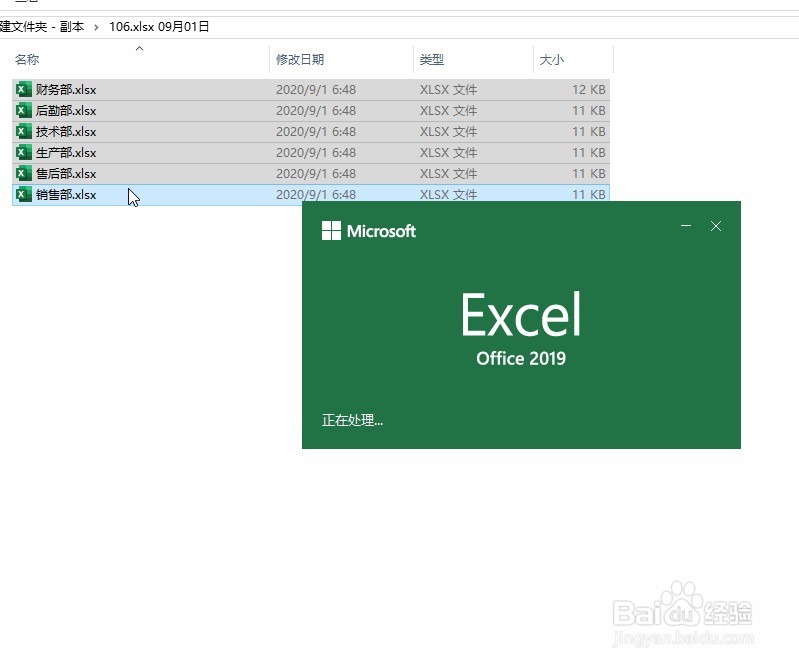Click the 11 KB size of 技术部.xlsx
The image size is (799, 666).
pos(589,131)
